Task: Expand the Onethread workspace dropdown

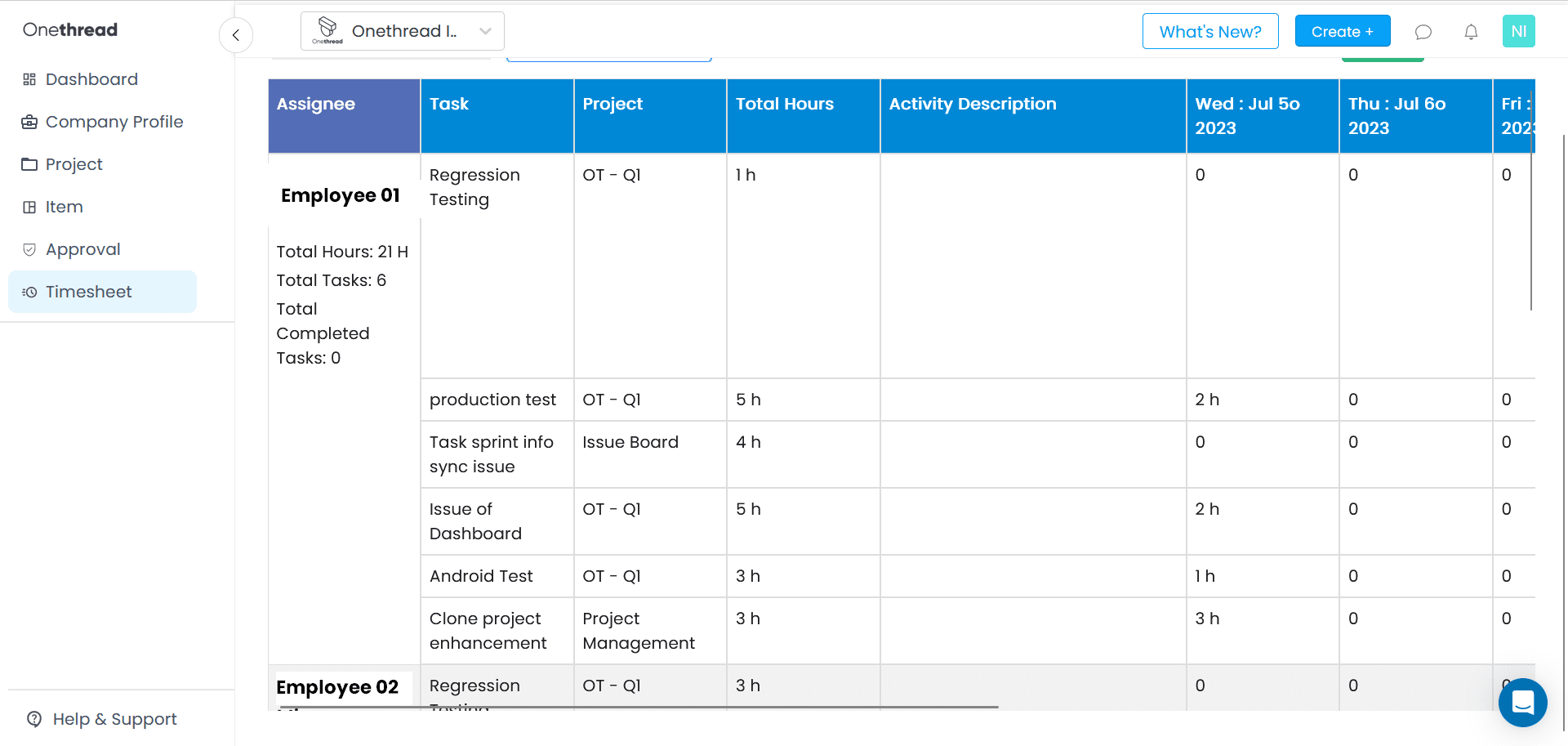Action: (485, 31)
